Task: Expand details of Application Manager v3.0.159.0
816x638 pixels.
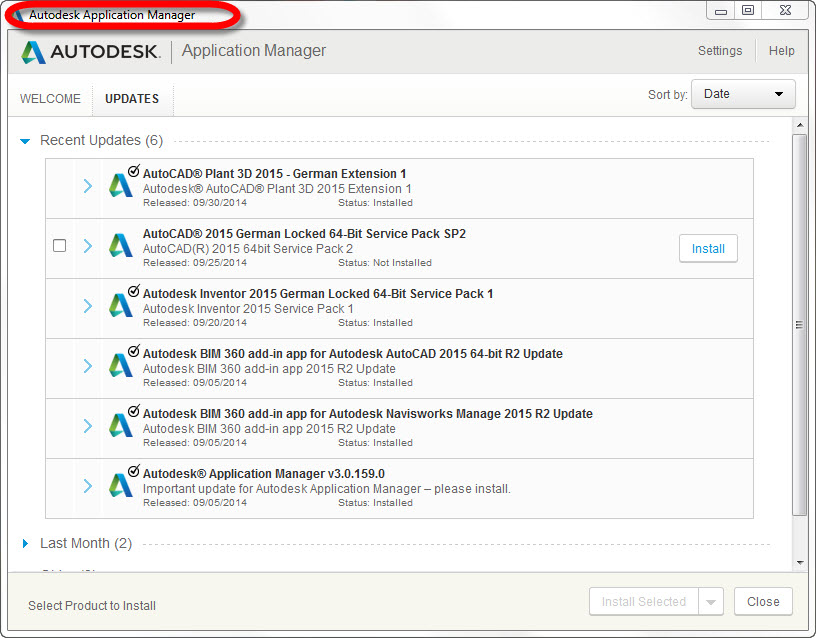Action: tap(88, 486)
